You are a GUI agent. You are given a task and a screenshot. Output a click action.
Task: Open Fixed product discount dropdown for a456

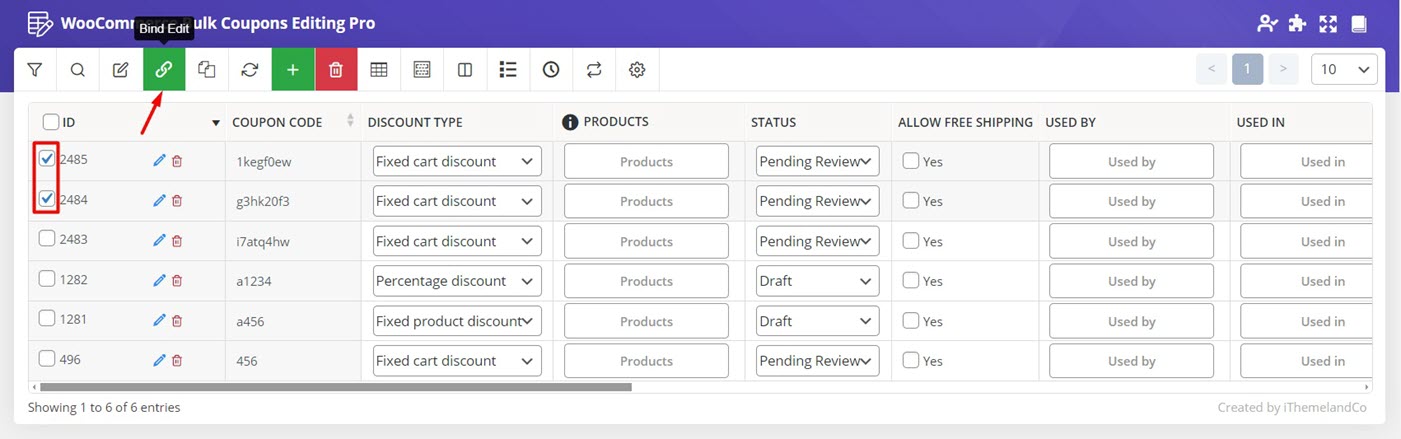coord(457,321)
